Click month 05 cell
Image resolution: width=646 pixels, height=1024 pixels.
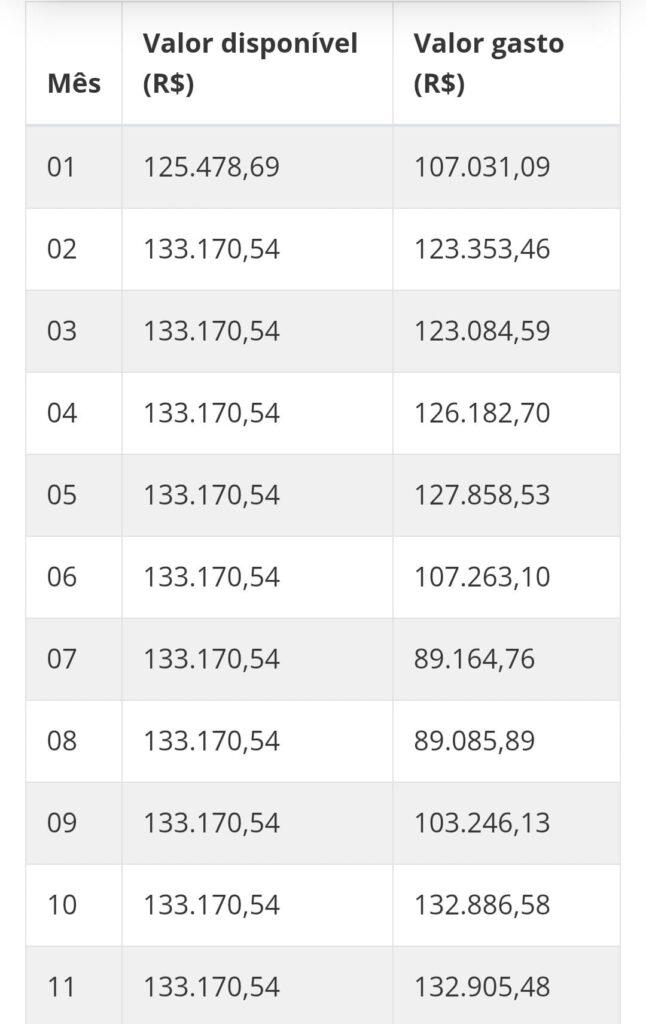coord(61,494)
